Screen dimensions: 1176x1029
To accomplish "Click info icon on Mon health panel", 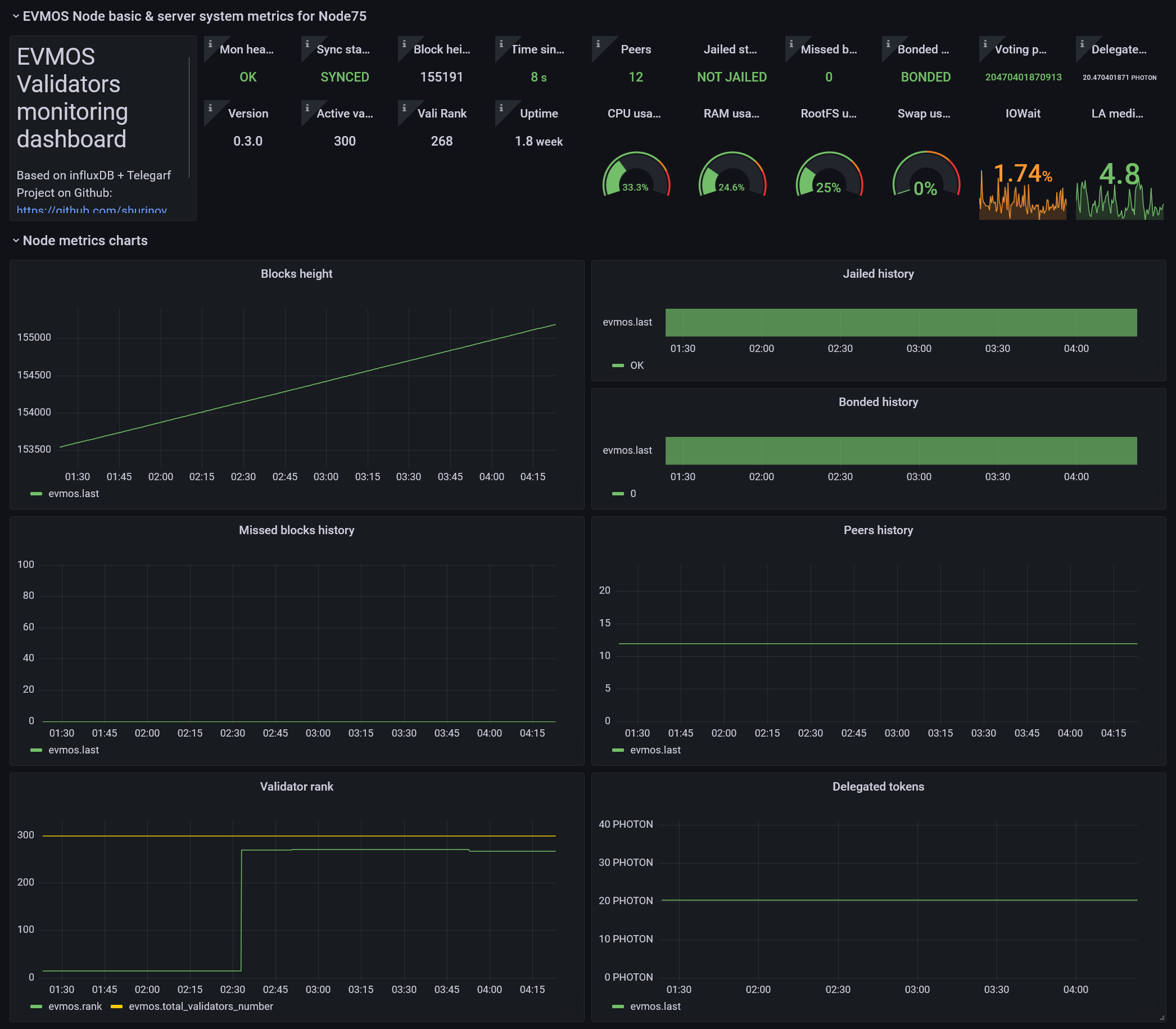I will point(210,44).
